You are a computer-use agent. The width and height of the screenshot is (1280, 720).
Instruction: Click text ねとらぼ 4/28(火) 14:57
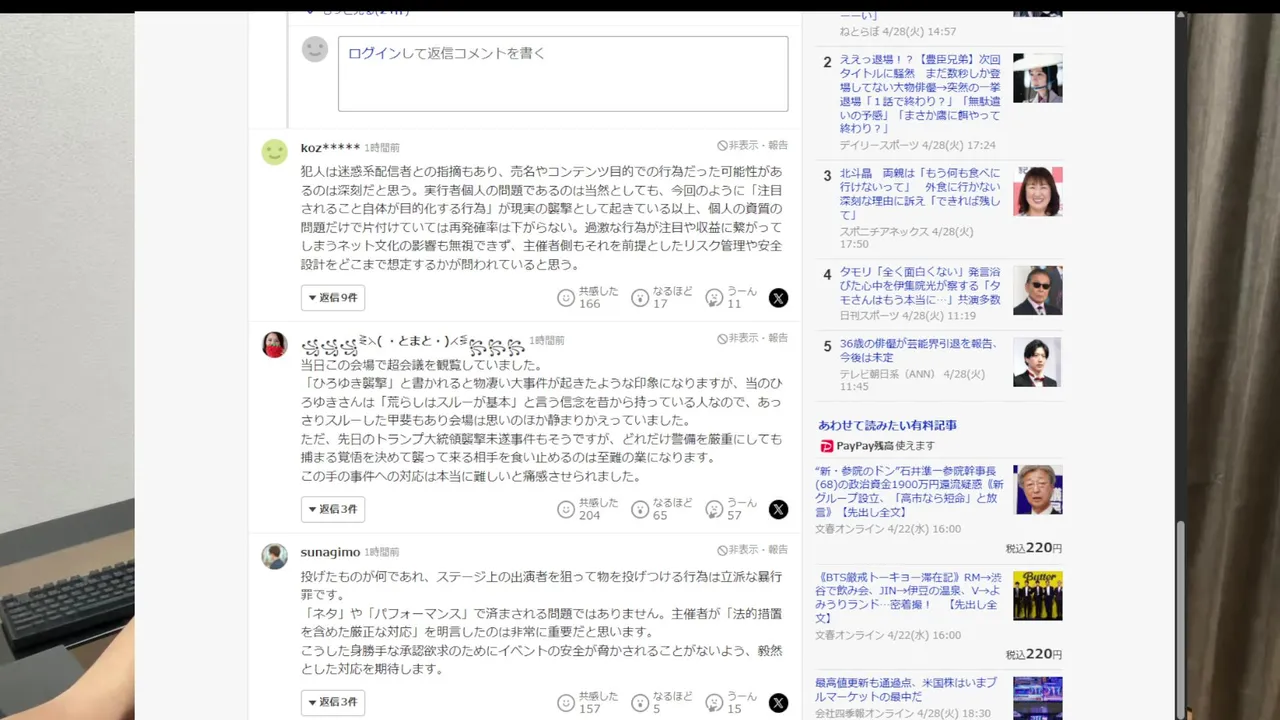898,31
